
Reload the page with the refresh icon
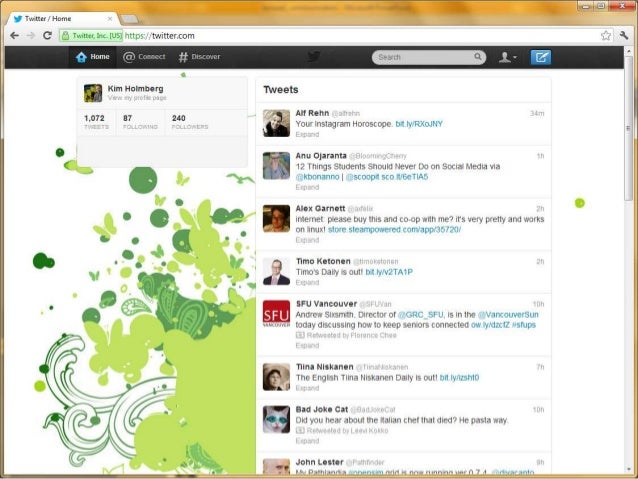tap(47, 36)
